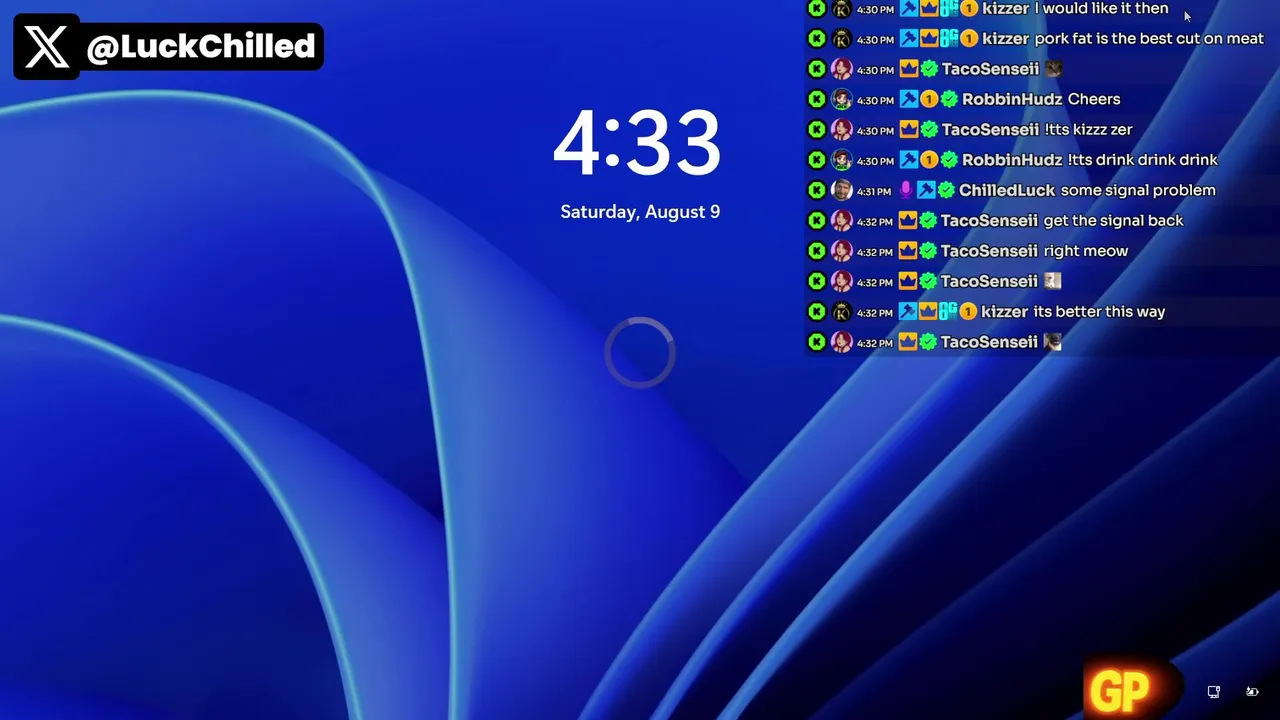Click TacoSenseii avatar on 'right meow' row
The height and width of the screenshot is (720, 1280).
[842, 251]
